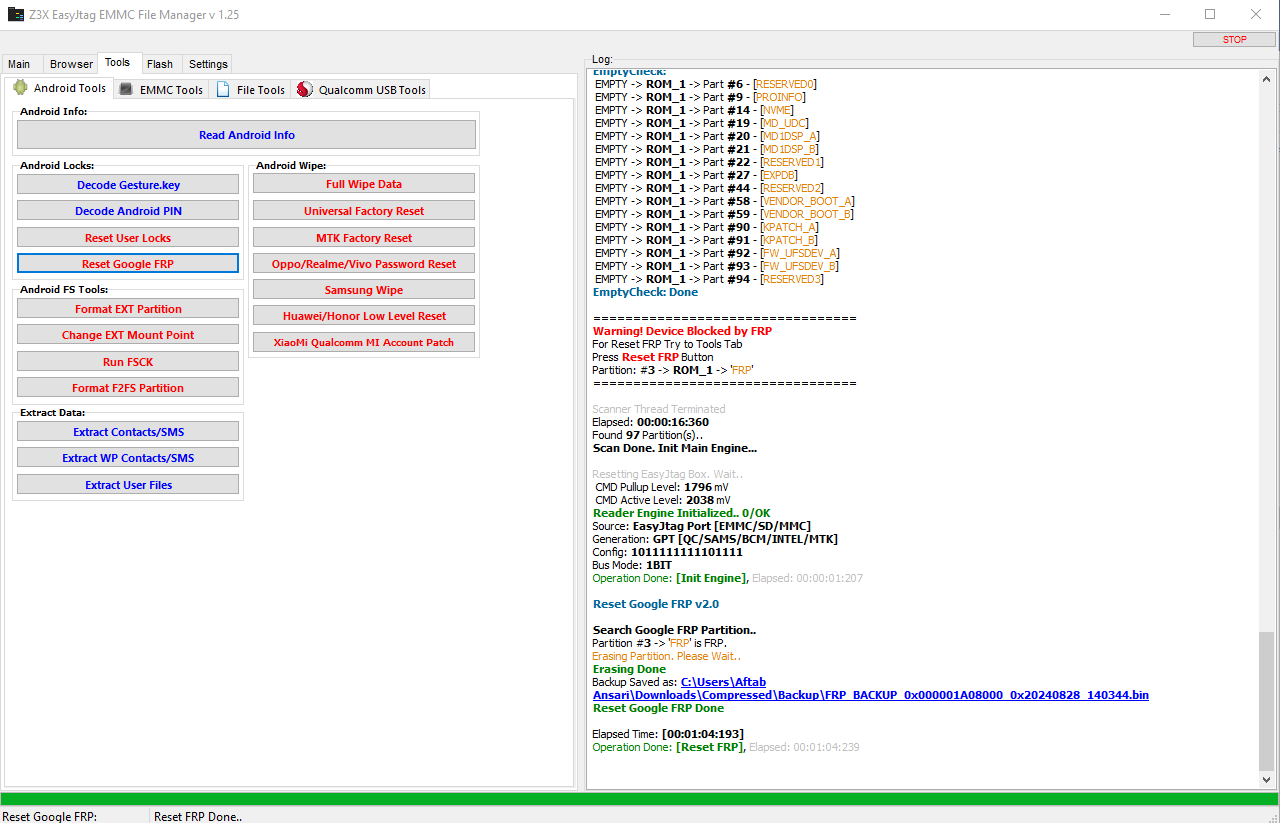
Task: Click 'Erasing Done' log line
Action: [x=629, y=669]
